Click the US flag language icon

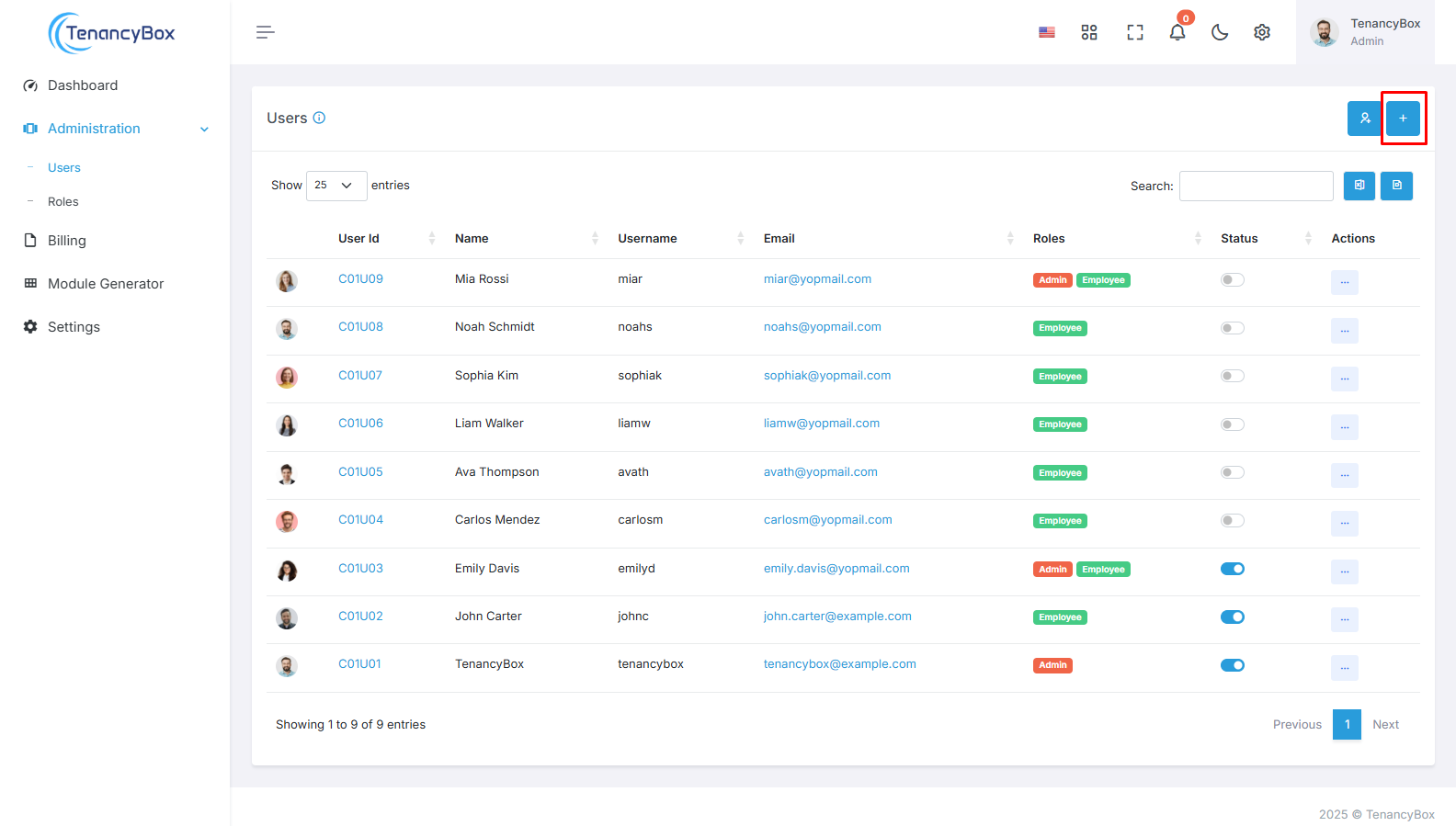click(1047, 32)
